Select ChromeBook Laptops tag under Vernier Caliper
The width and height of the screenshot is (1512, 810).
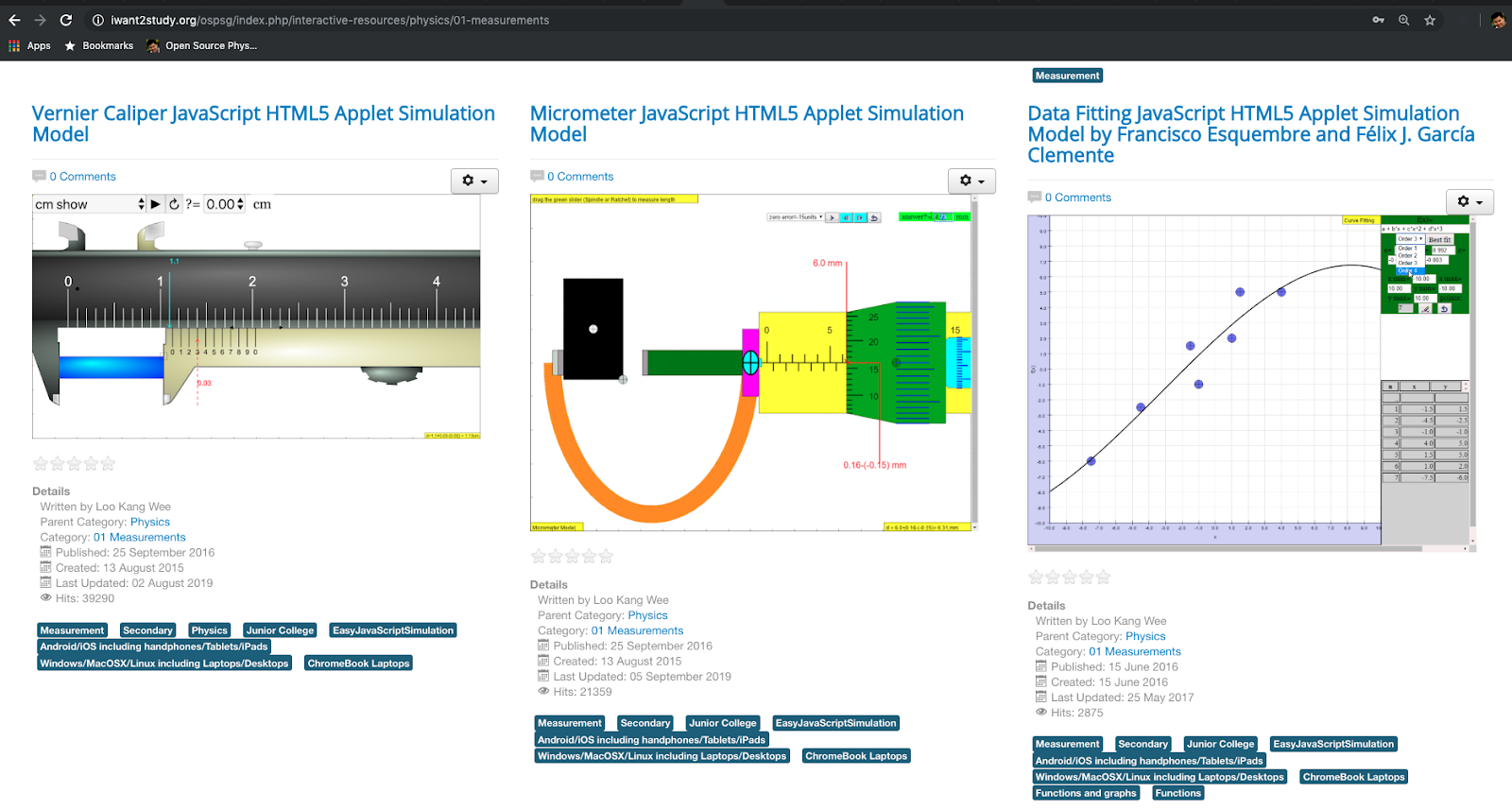pyautogui.click(x=359, y=664)
